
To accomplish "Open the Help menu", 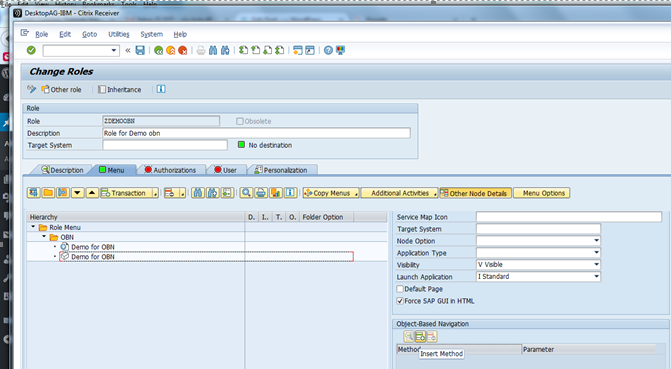I will (180, 34).
